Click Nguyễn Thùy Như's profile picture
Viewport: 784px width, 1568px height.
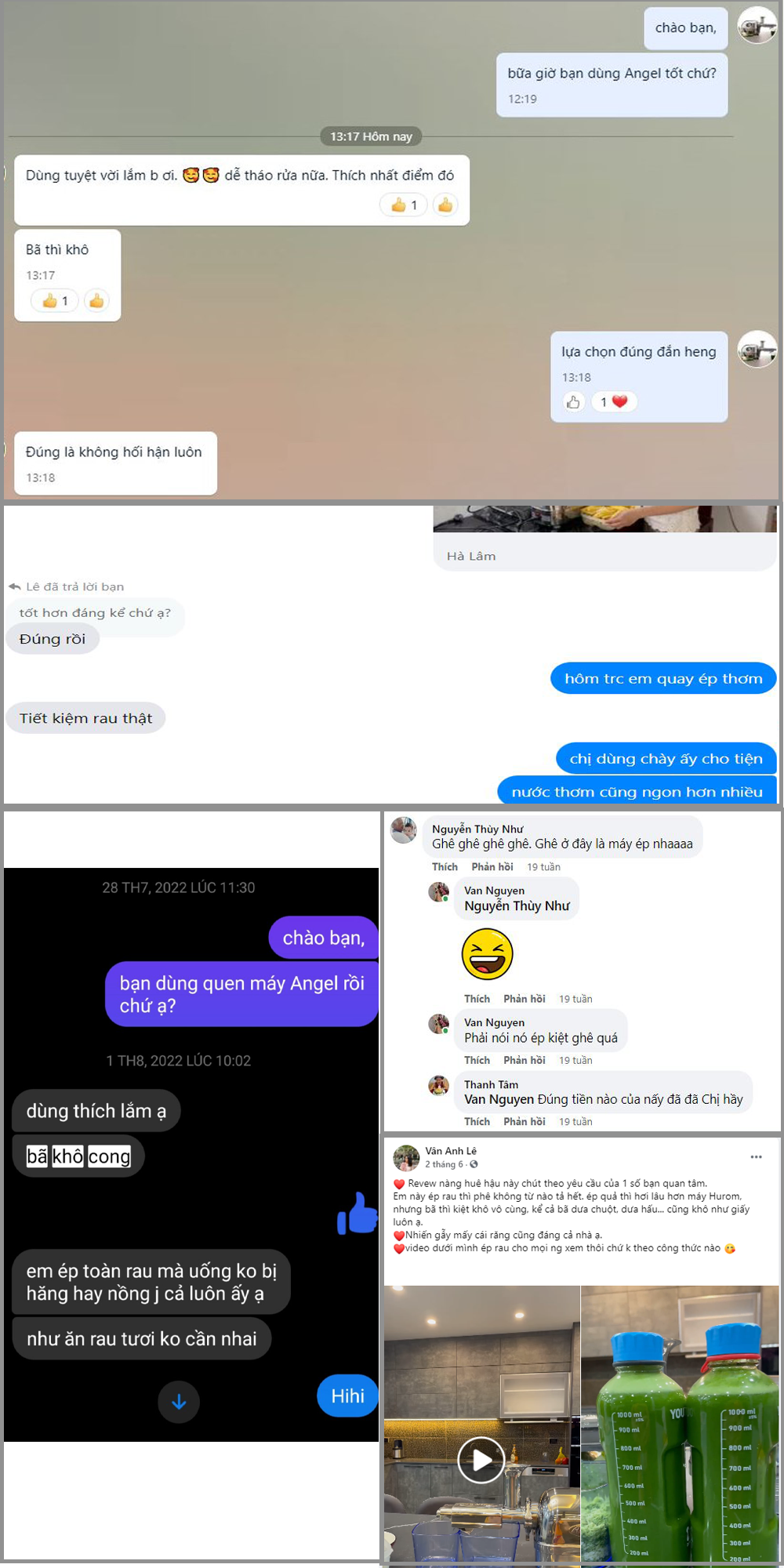(404, 829)
